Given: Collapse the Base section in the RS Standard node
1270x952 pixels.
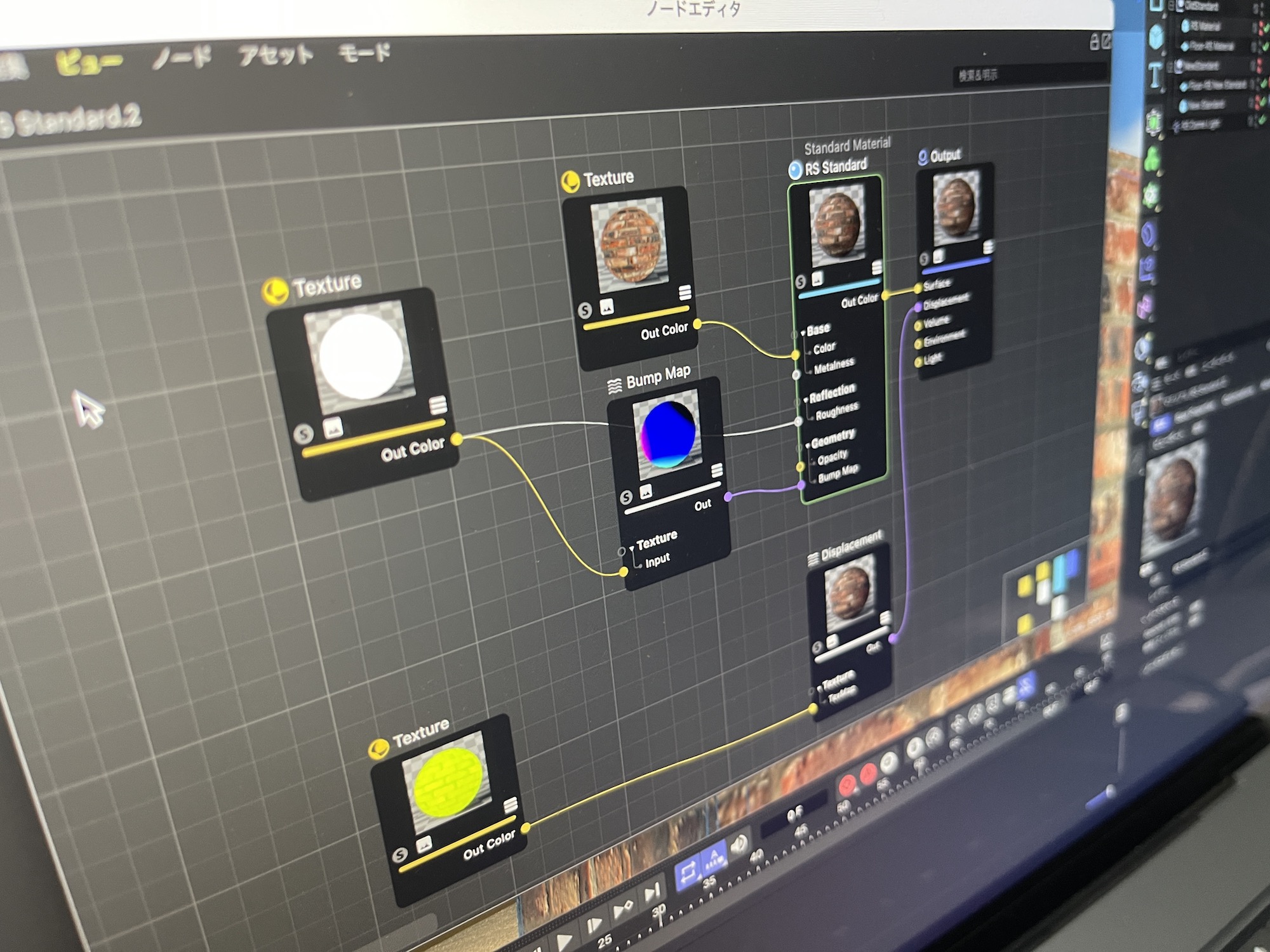Looking at the screenshot, I should (803, 333).
